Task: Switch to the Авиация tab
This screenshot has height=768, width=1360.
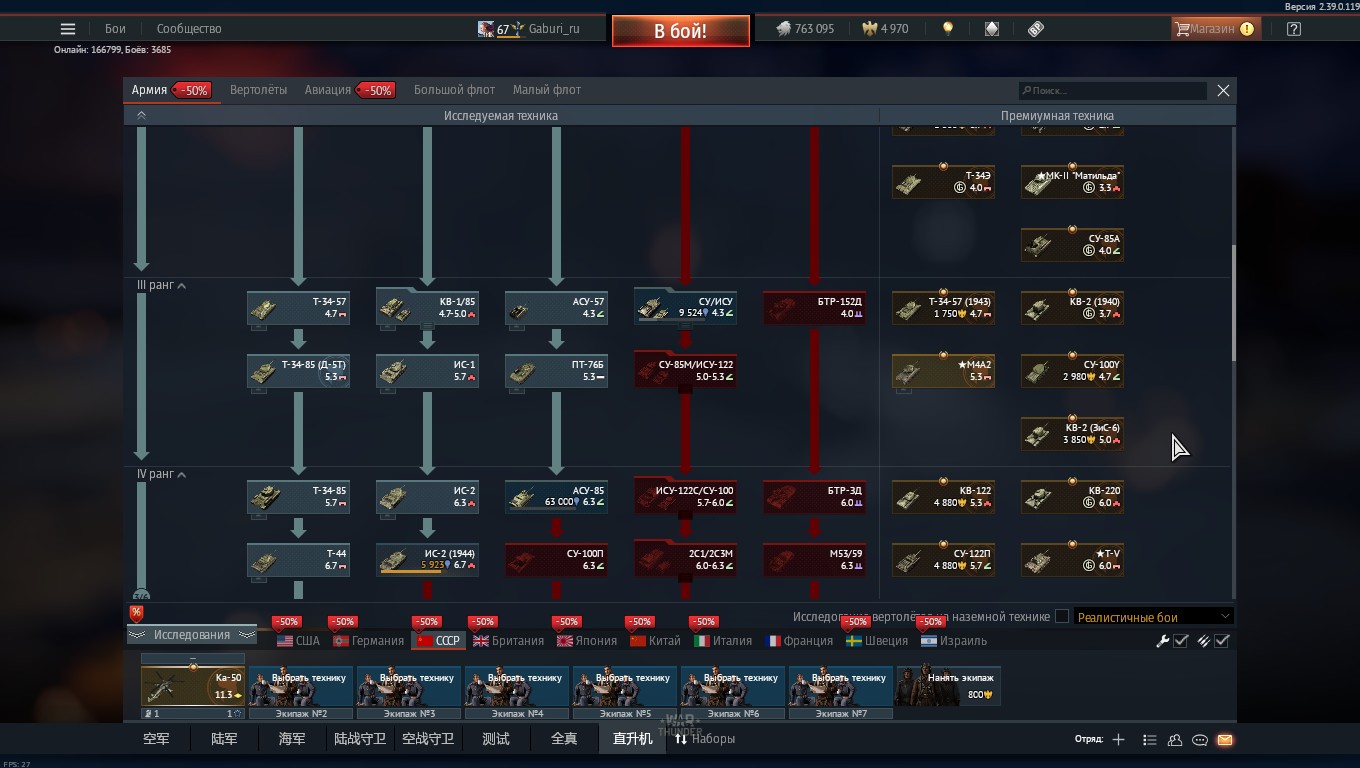Action: [328, 90]
